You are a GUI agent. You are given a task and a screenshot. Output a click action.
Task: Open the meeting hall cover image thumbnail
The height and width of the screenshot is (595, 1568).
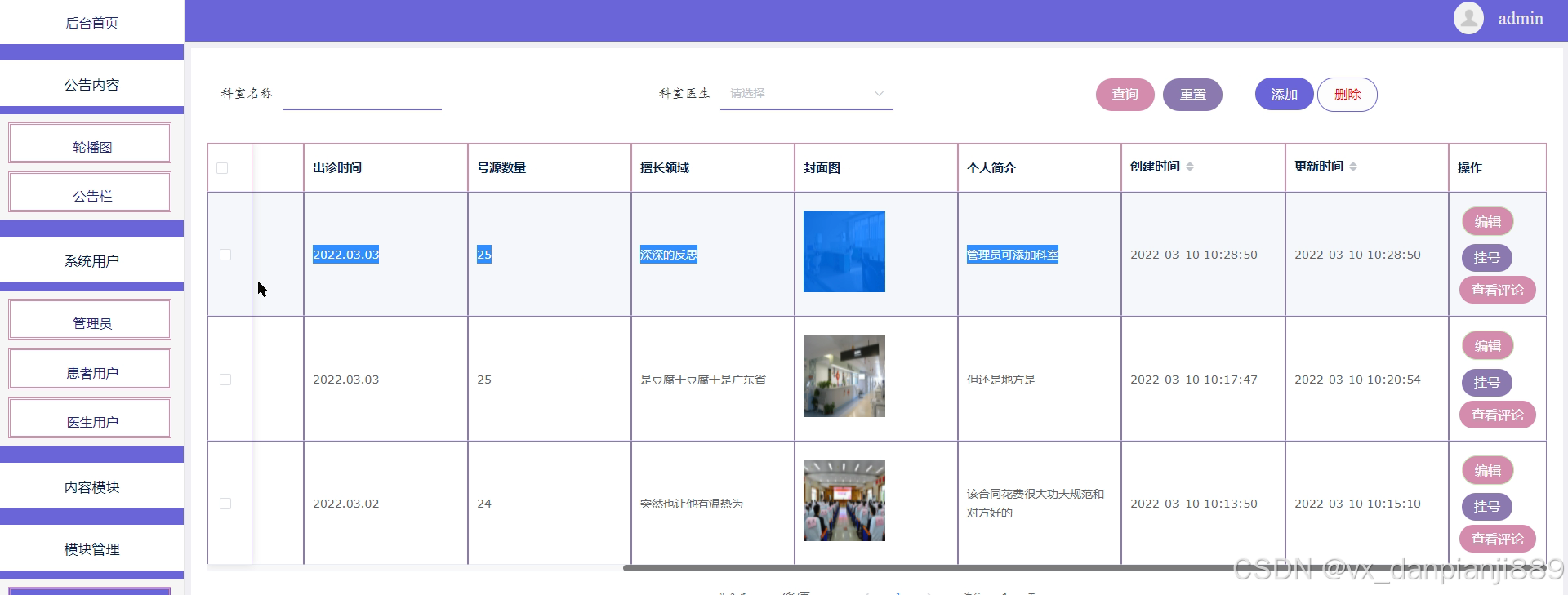point(844,500)
